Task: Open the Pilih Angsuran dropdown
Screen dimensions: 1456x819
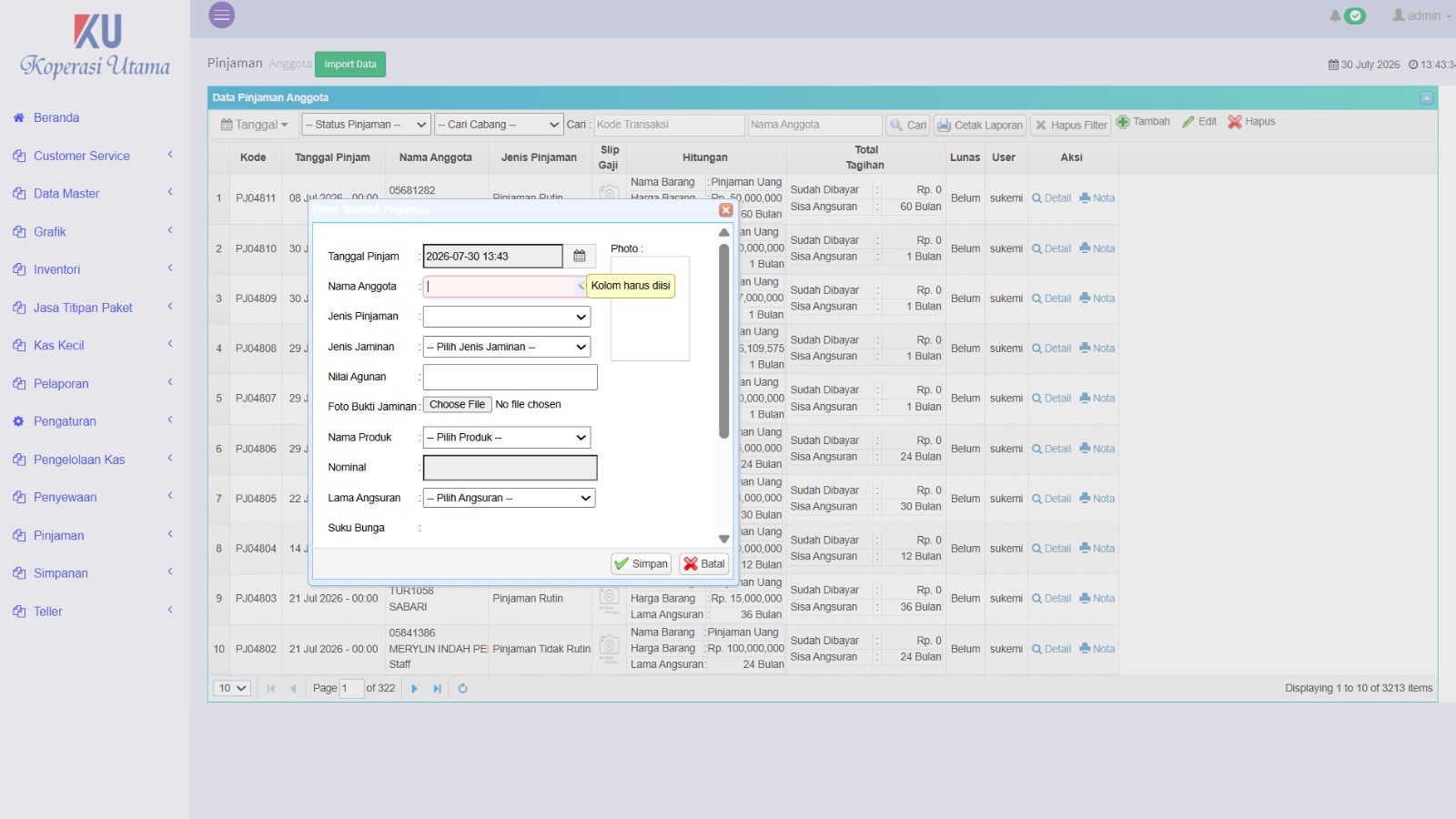Action: pyautogui.click(x=509, y=498)
